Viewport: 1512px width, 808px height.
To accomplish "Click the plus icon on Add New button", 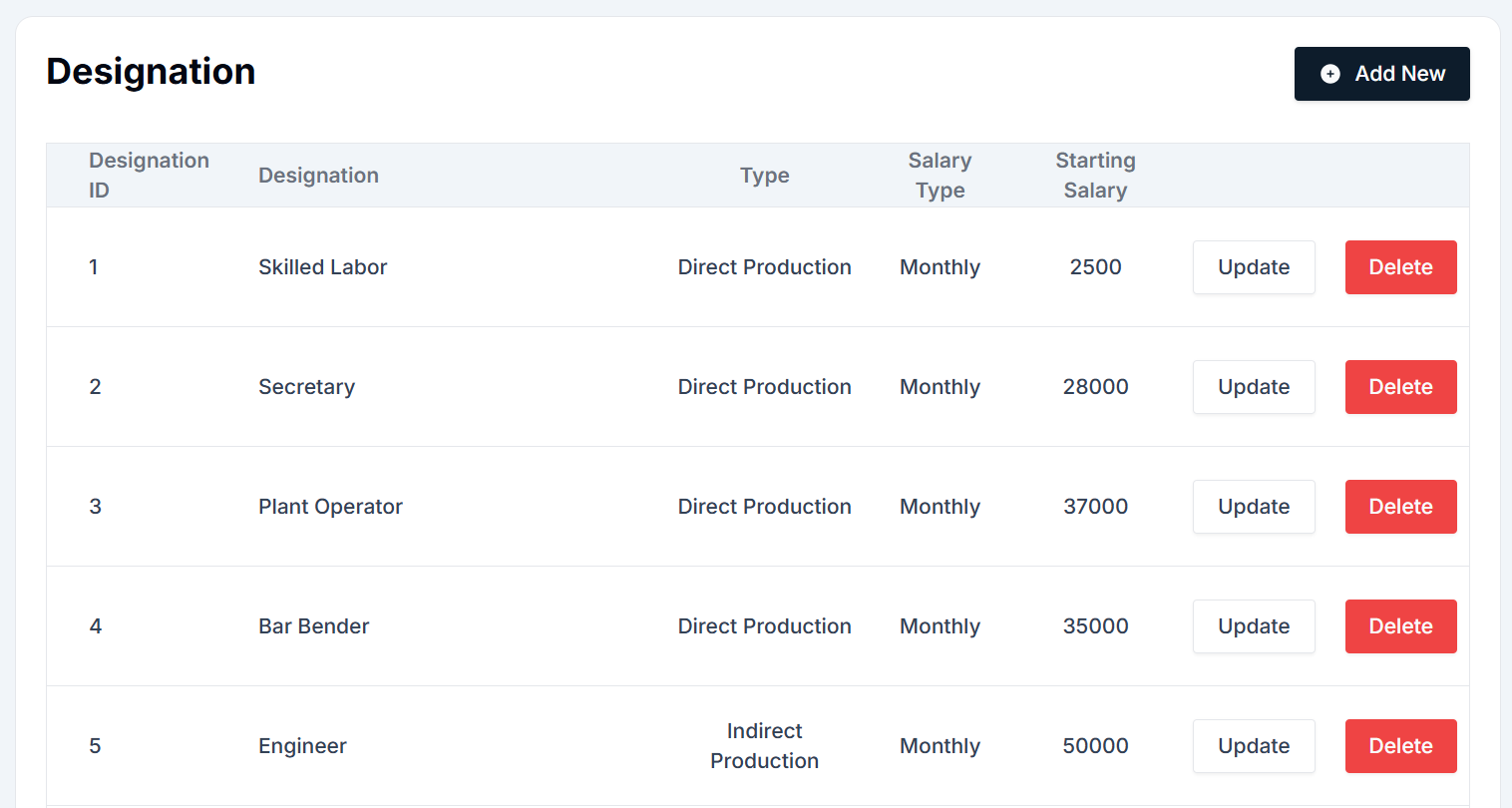I will (1329, 73).
